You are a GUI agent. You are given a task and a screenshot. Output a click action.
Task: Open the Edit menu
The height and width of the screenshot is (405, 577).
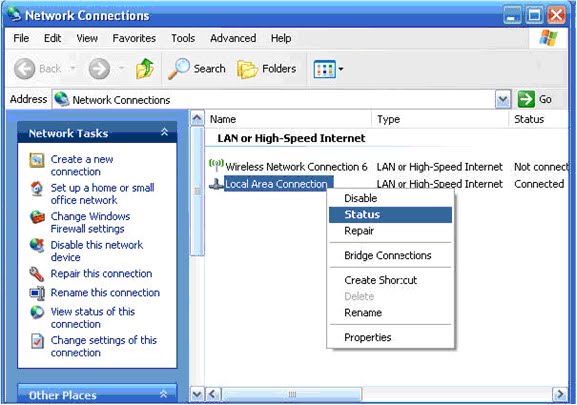pos(53,38)
